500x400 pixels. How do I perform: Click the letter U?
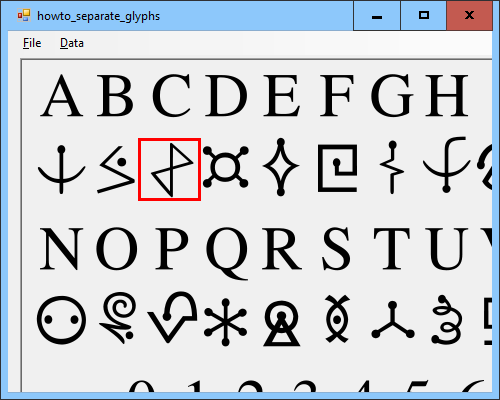click(x=447, y=249)
